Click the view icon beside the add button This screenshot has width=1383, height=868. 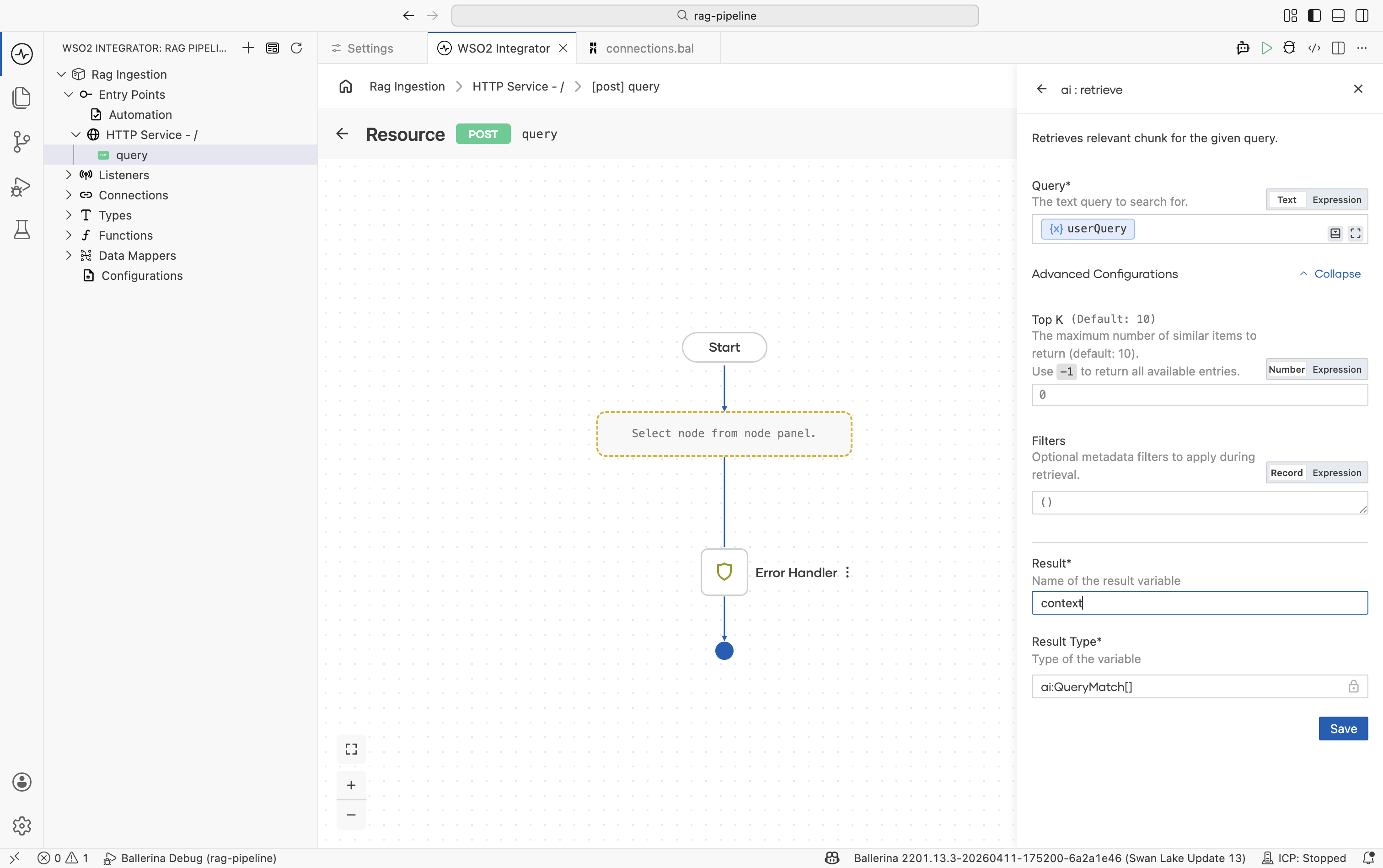(272, 48)
